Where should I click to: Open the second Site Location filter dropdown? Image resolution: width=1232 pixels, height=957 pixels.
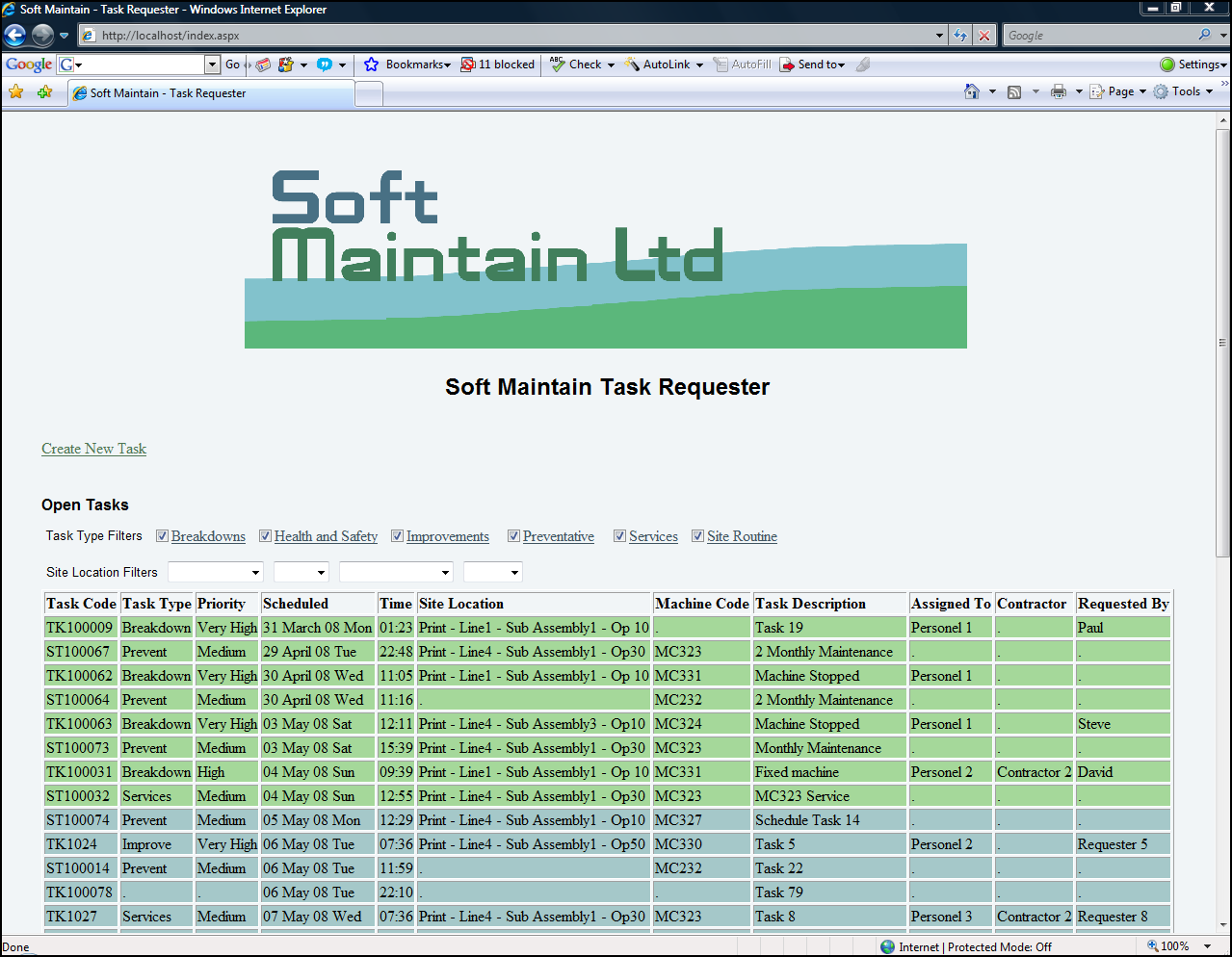[301, 572]
